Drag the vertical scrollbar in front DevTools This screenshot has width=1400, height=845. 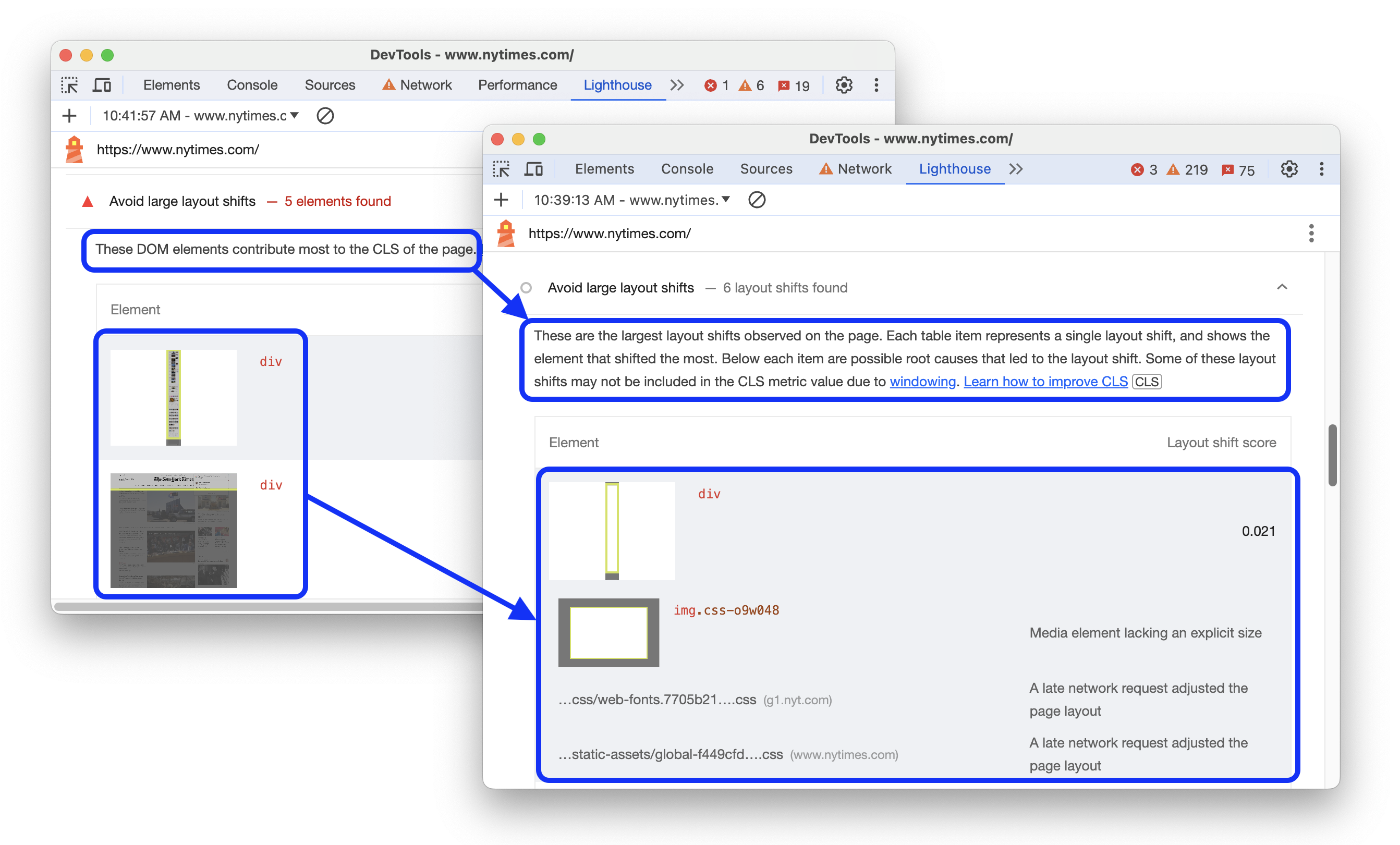pos(1335,451)
